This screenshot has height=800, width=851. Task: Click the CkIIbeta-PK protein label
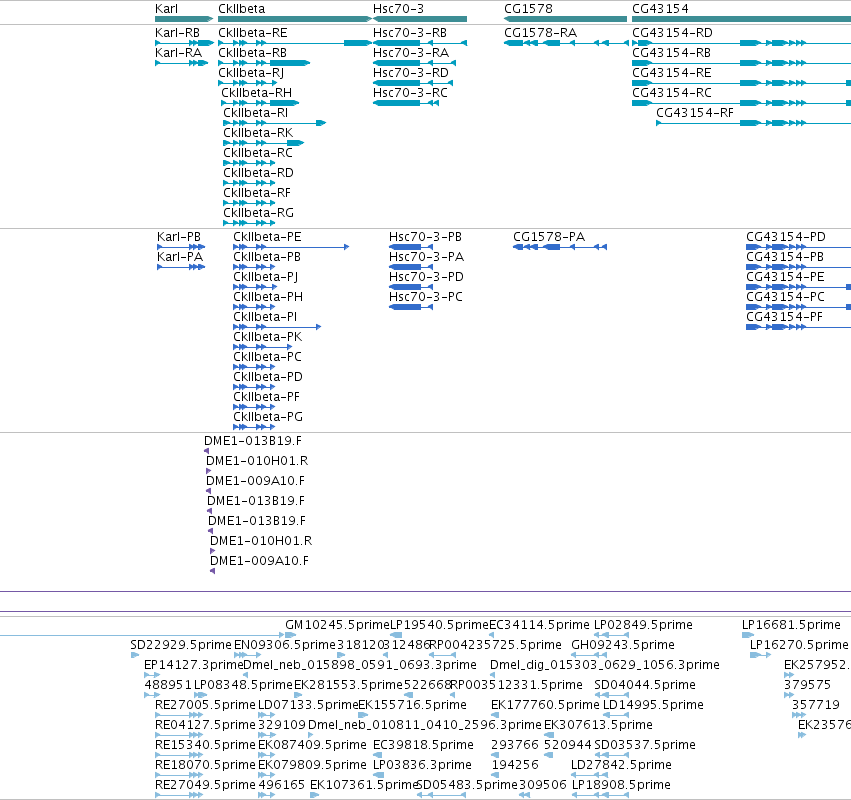268,336
